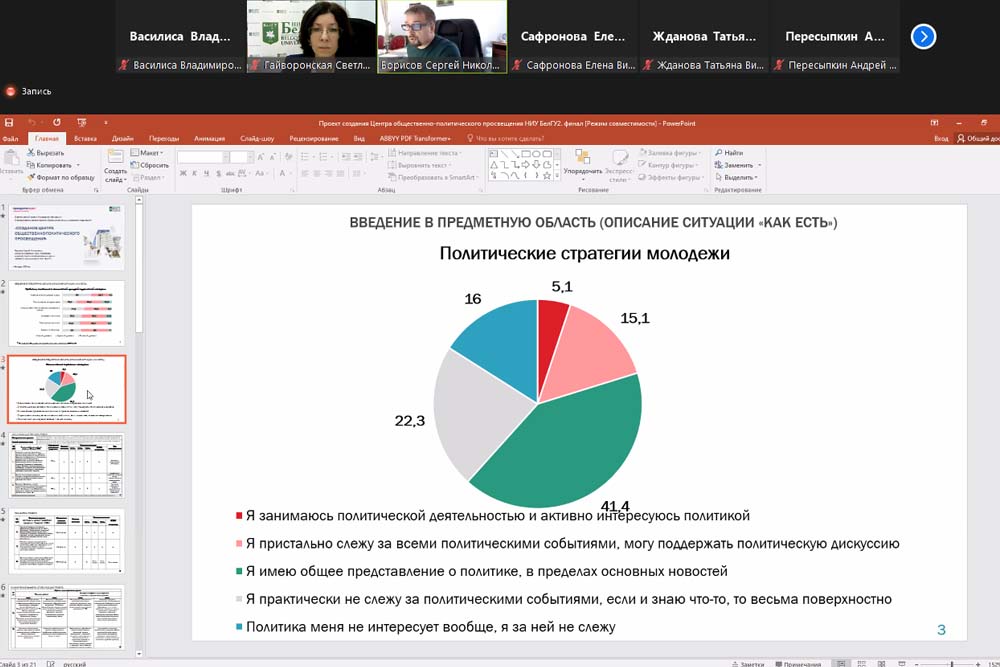Expand the Layout (Макет) dropdown

150,153
